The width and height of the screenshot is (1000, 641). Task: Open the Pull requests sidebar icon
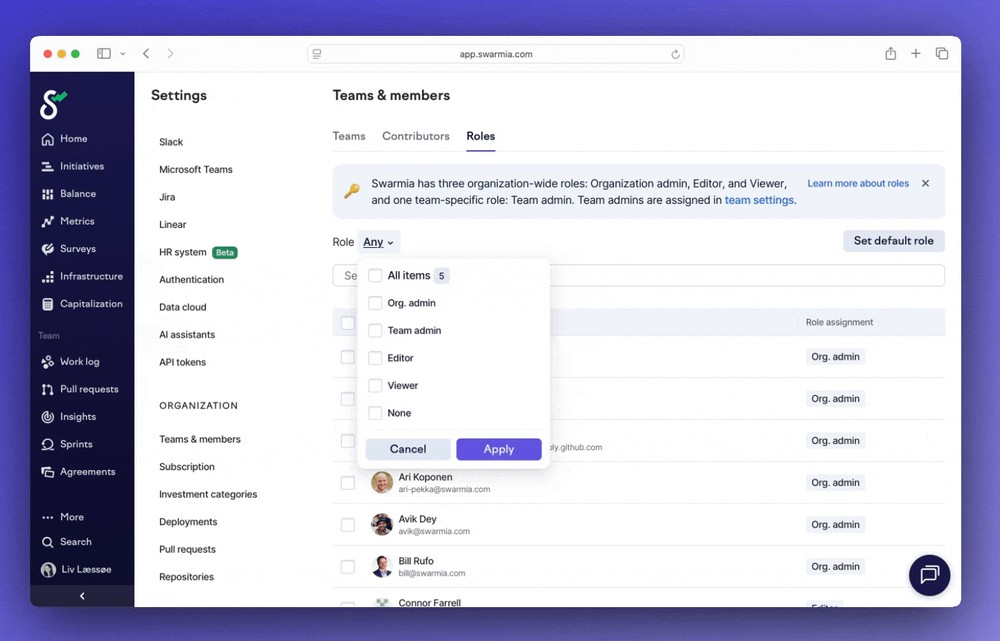click(x=48, y=390)
